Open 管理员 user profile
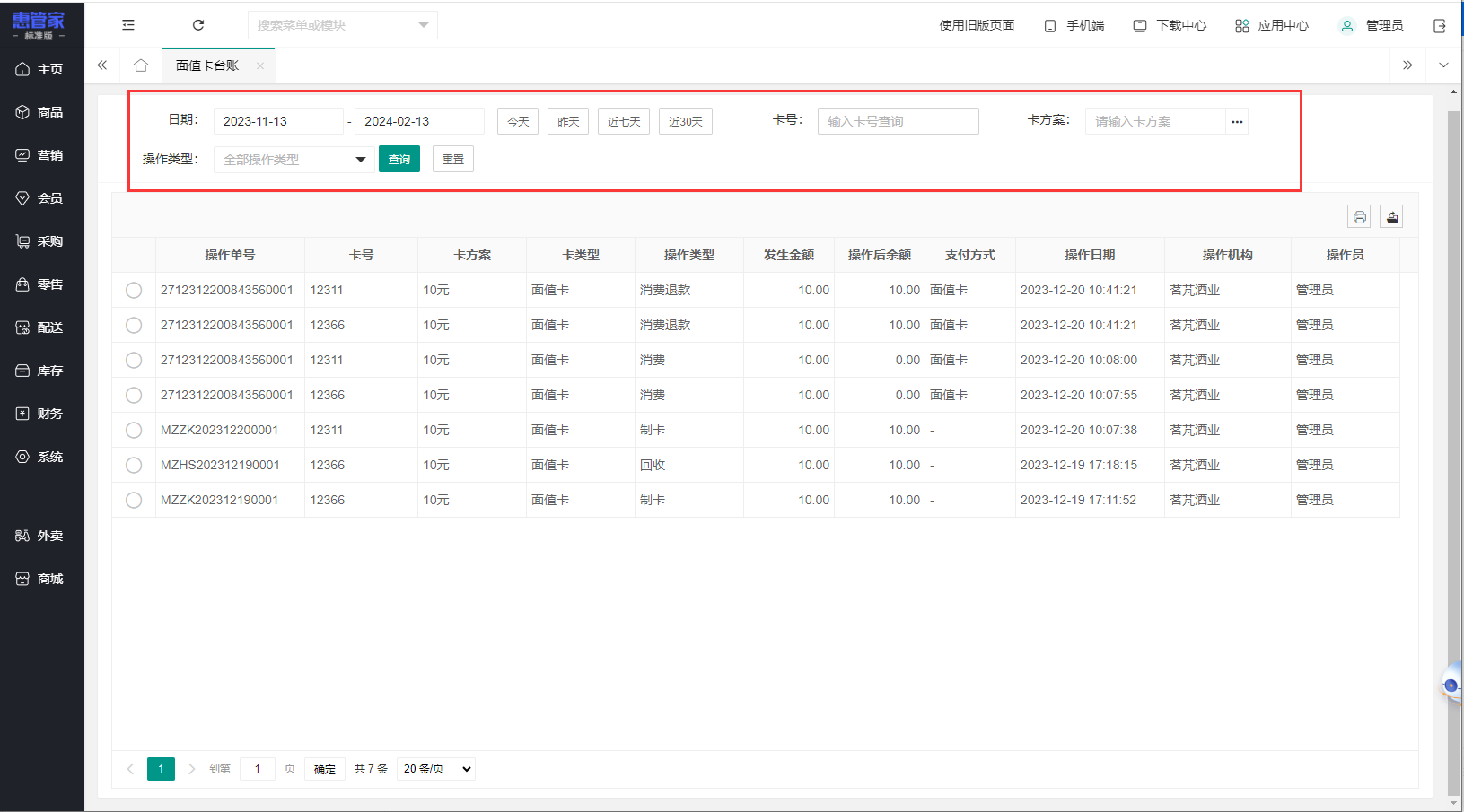This screenshot has height=812, width=1464. (1372, 26)
